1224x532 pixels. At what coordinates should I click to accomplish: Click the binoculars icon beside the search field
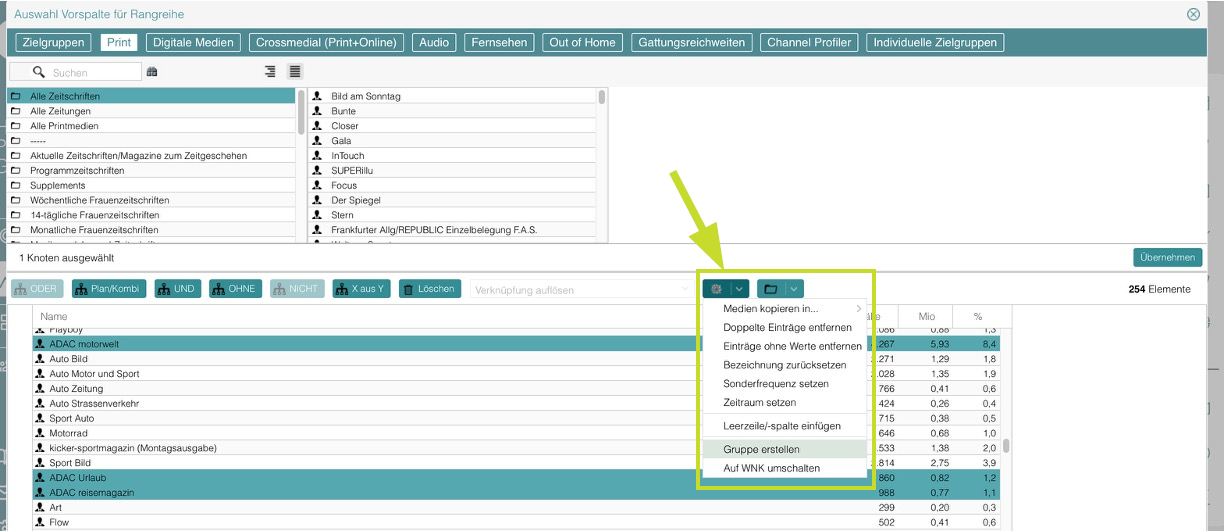click(153, 72)
